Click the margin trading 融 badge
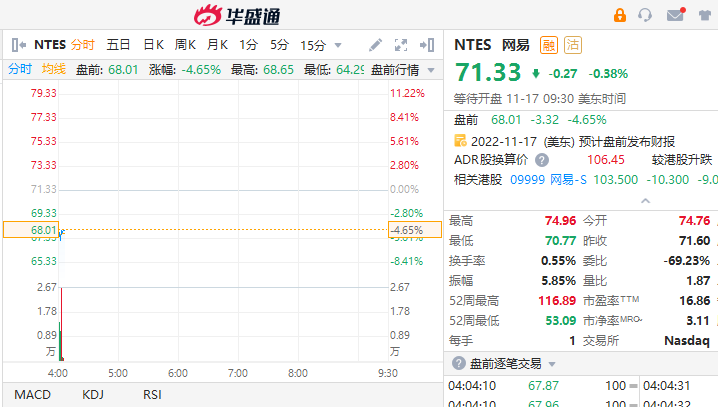 (549, 45)
